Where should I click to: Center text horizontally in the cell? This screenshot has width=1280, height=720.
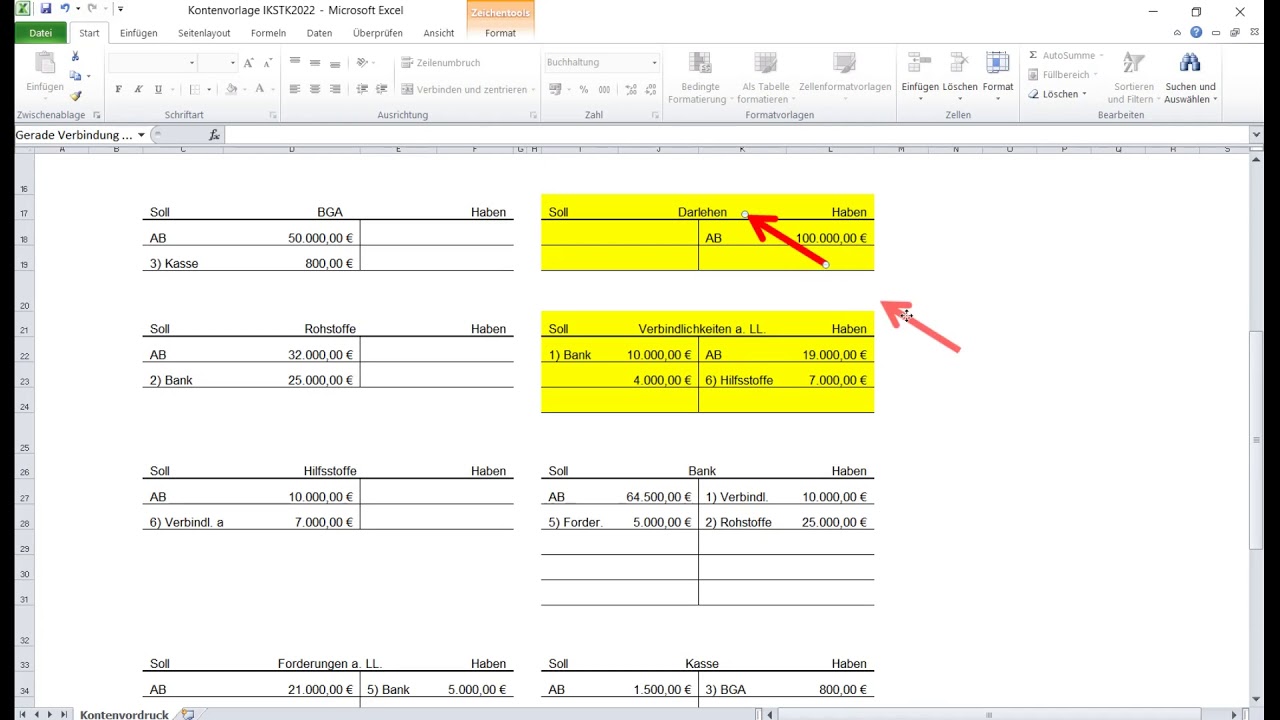click(x=315, y=89)
